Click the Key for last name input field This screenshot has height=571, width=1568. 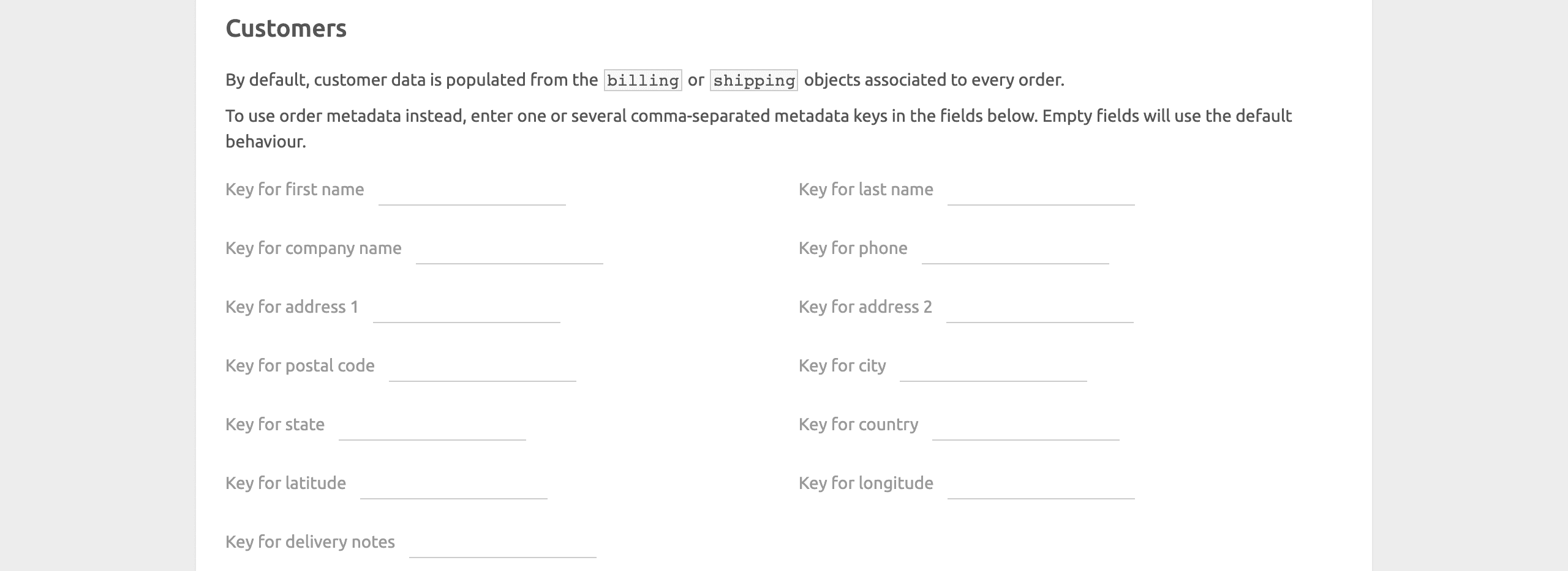coord(1041,198)
